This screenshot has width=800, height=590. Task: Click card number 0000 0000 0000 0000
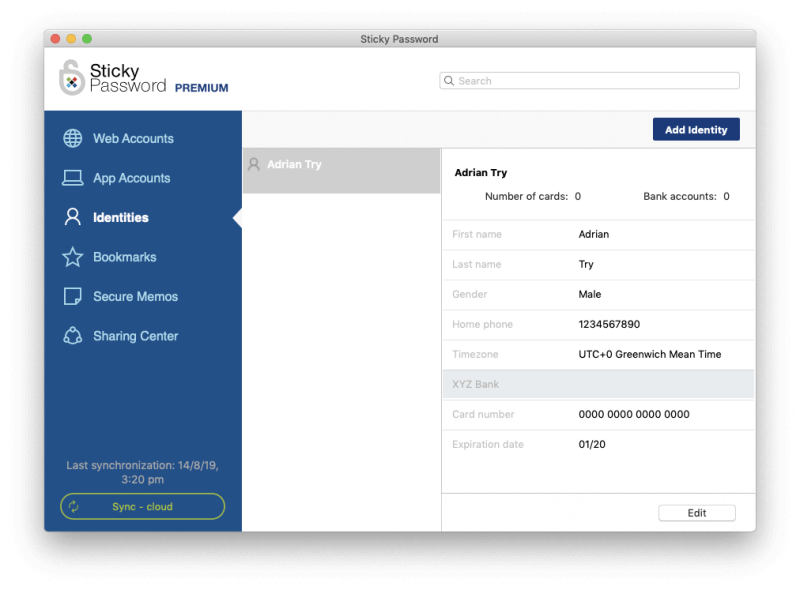(634, 414)
